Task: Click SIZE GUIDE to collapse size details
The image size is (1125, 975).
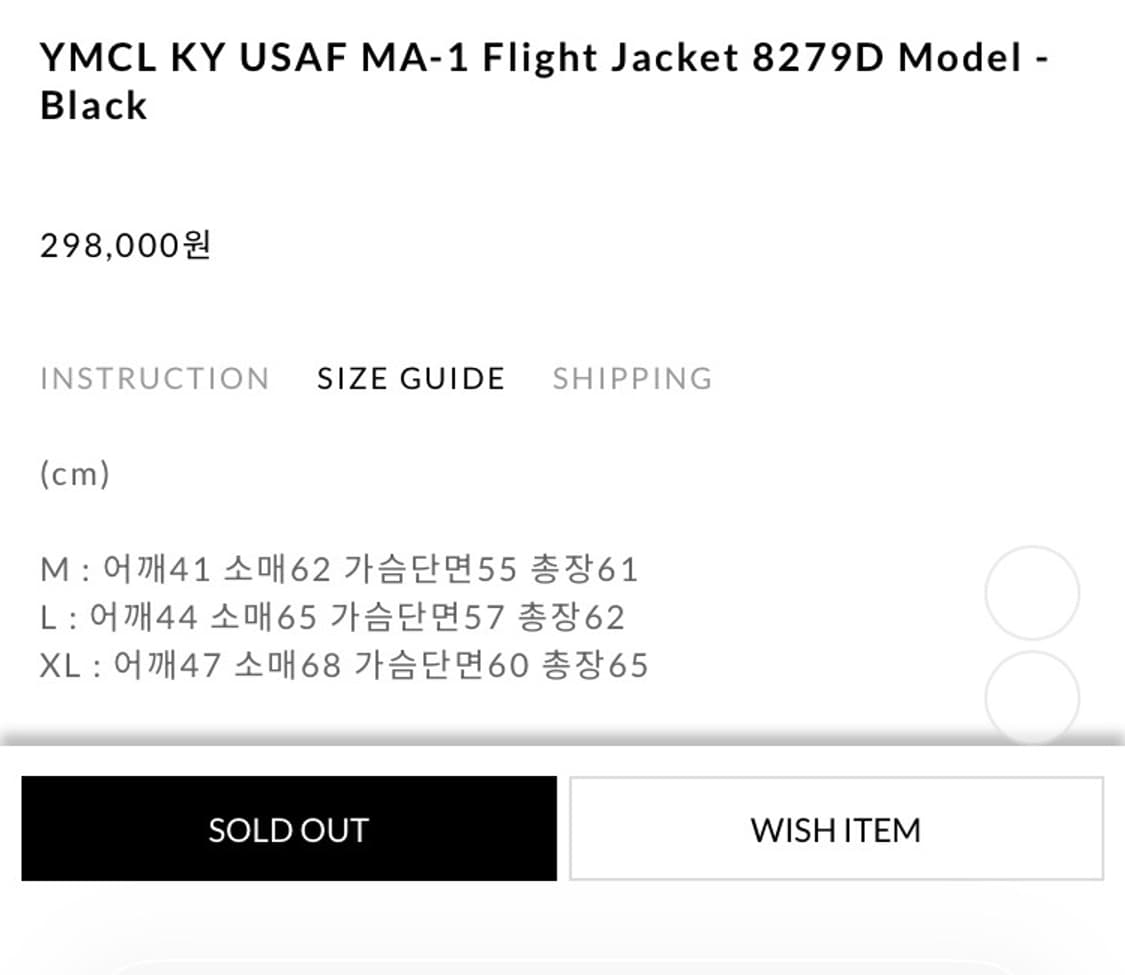Action: [410, 378]
